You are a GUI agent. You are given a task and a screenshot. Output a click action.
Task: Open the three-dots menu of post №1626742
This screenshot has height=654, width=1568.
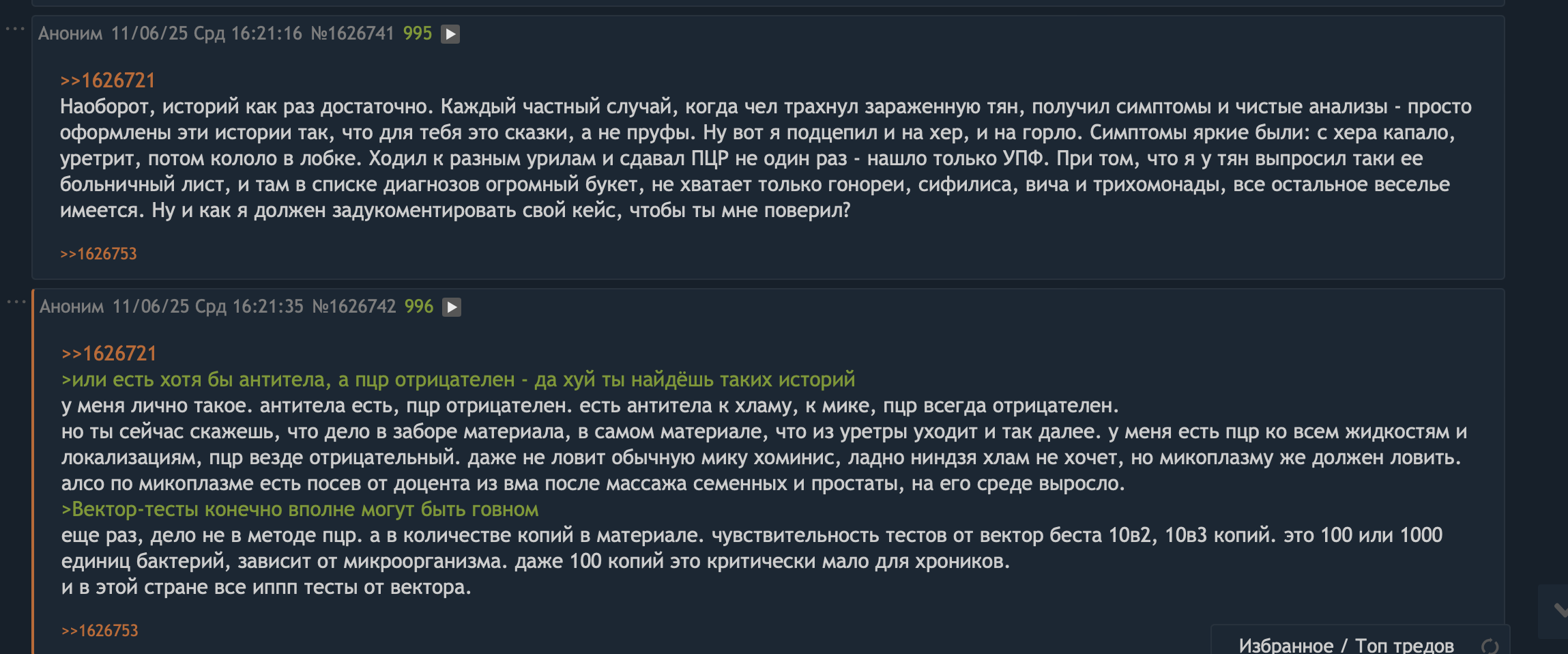tap(16, 302)
